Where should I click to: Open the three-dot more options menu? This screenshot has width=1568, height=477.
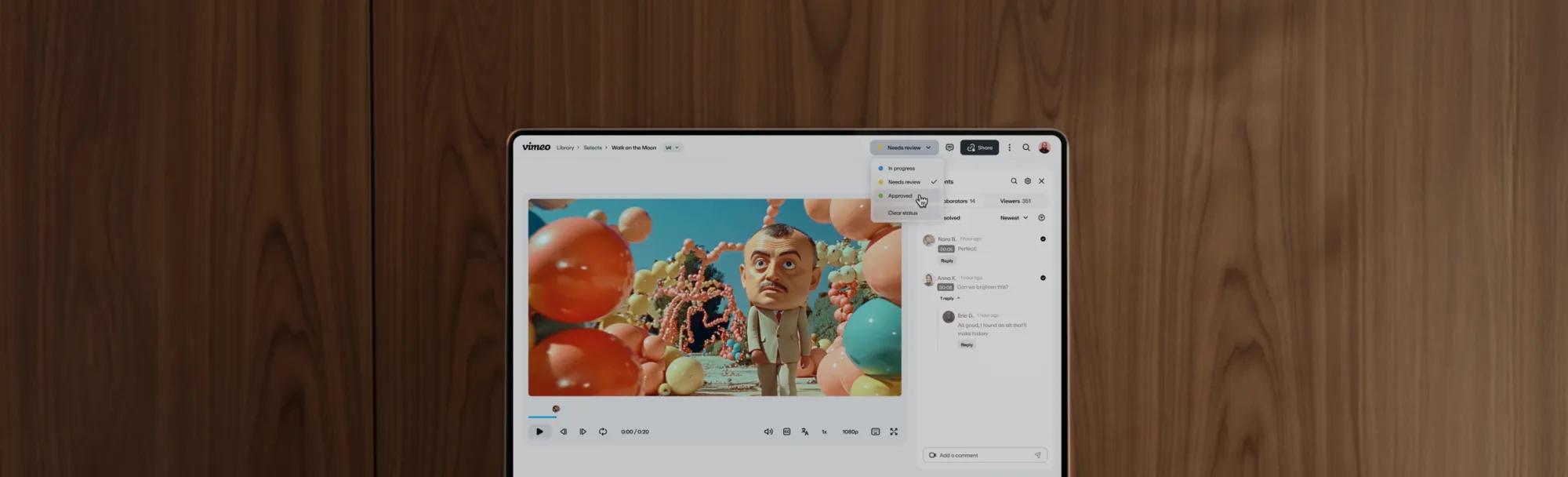pyautogui.click(x=1009, y=147)
